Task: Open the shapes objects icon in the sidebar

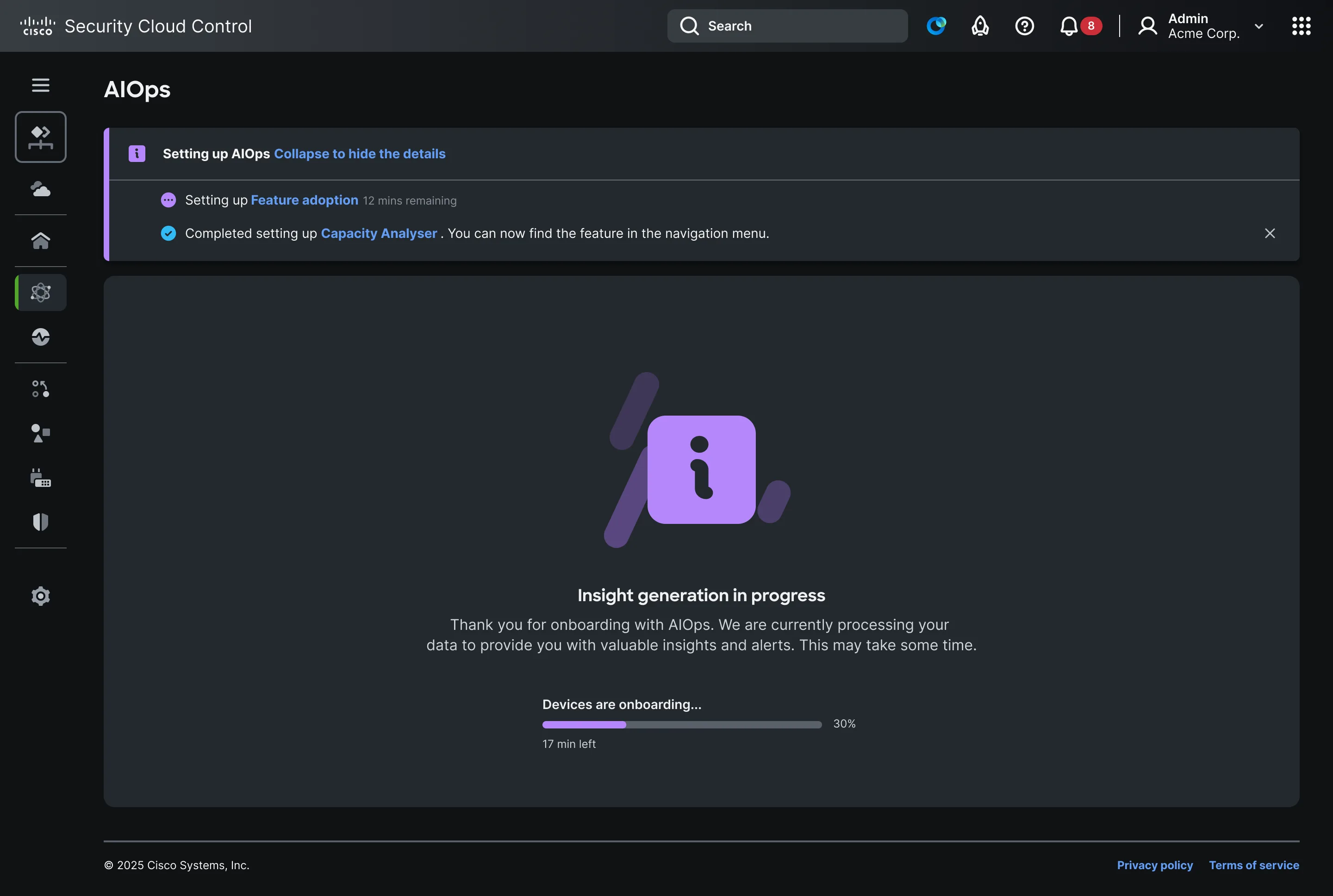Action: pos(41,433)
